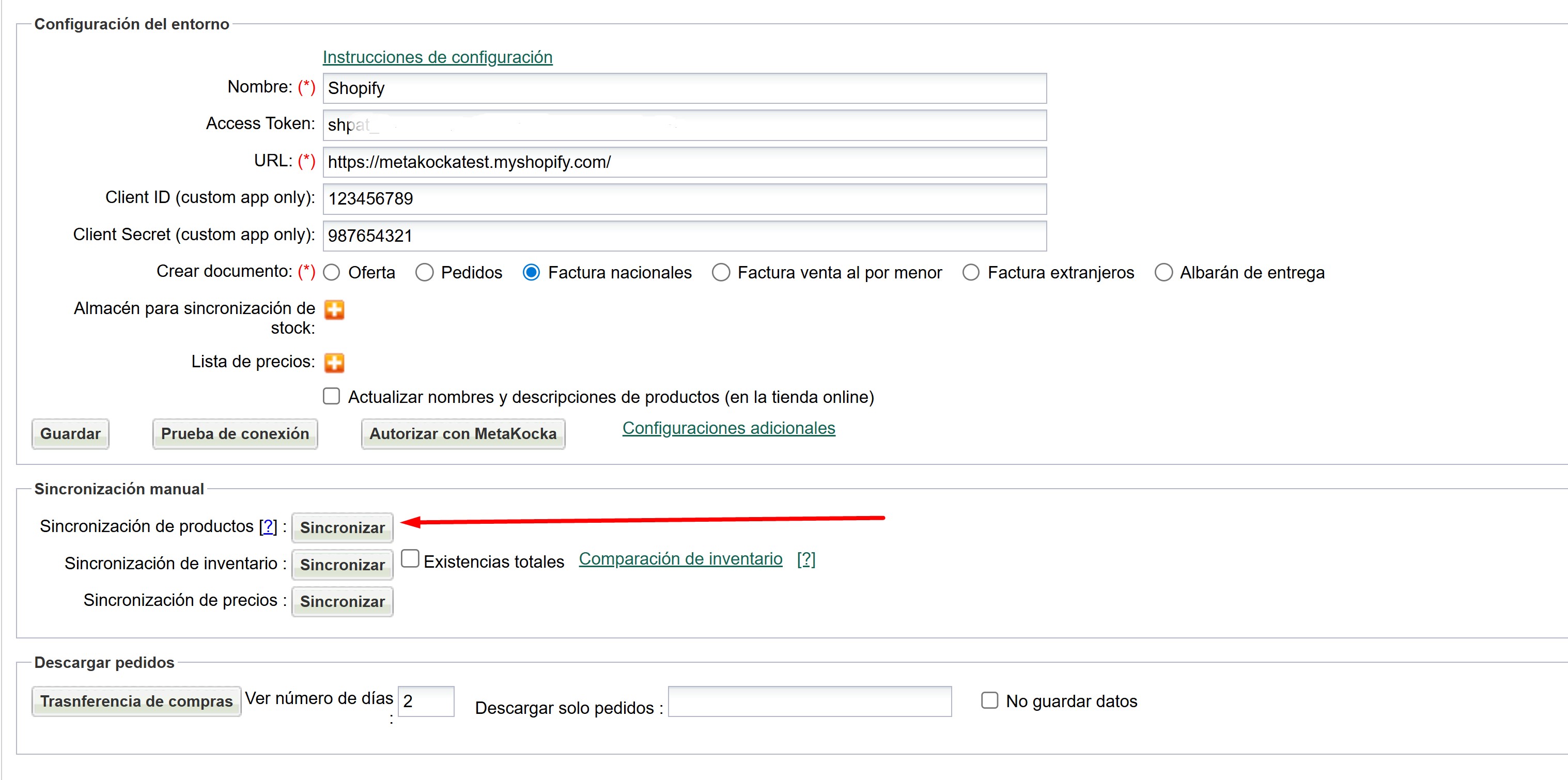Select the Pedidos document option

coord(424,273)
